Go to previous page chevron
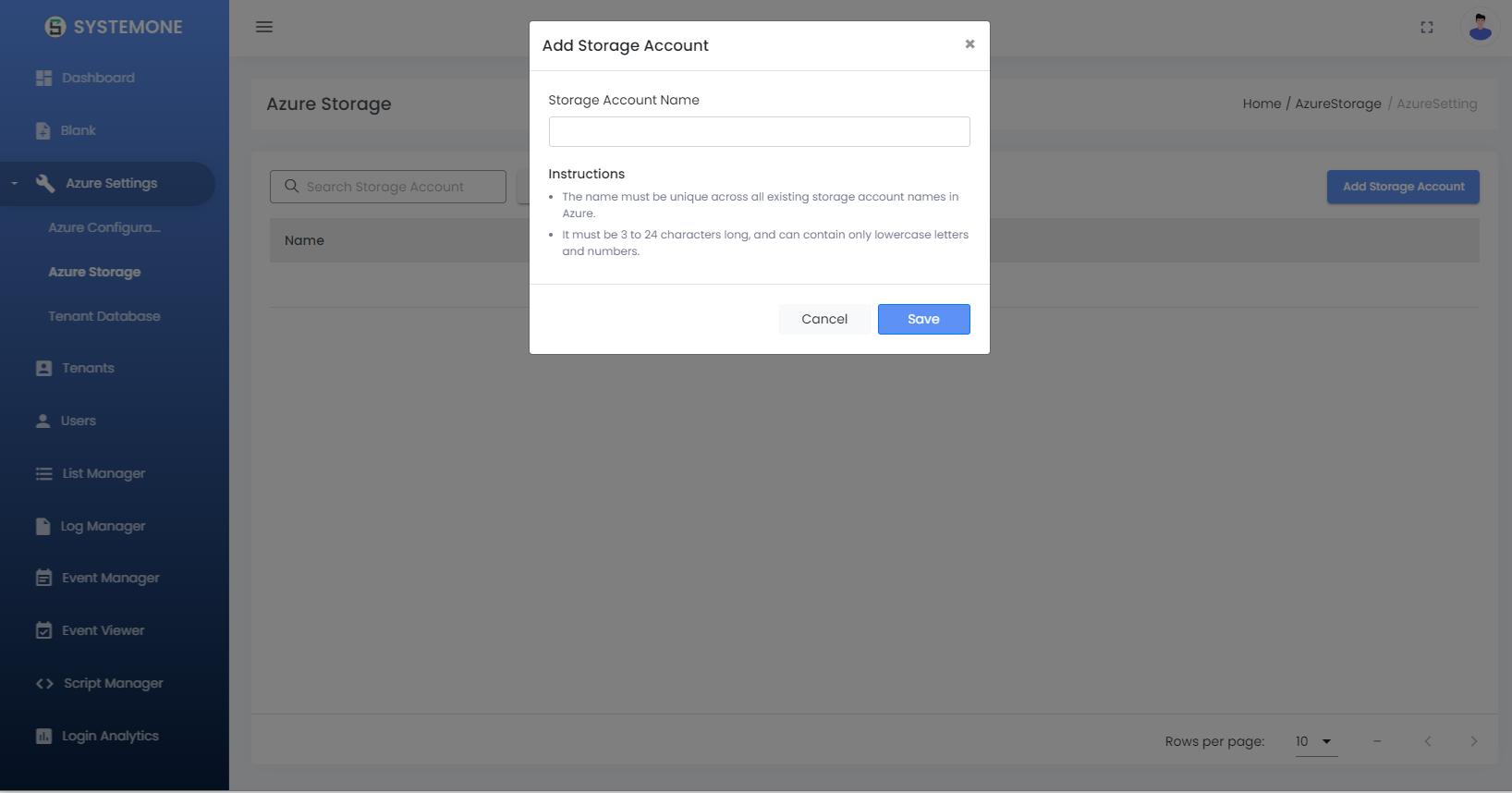 pos(1428,741)
